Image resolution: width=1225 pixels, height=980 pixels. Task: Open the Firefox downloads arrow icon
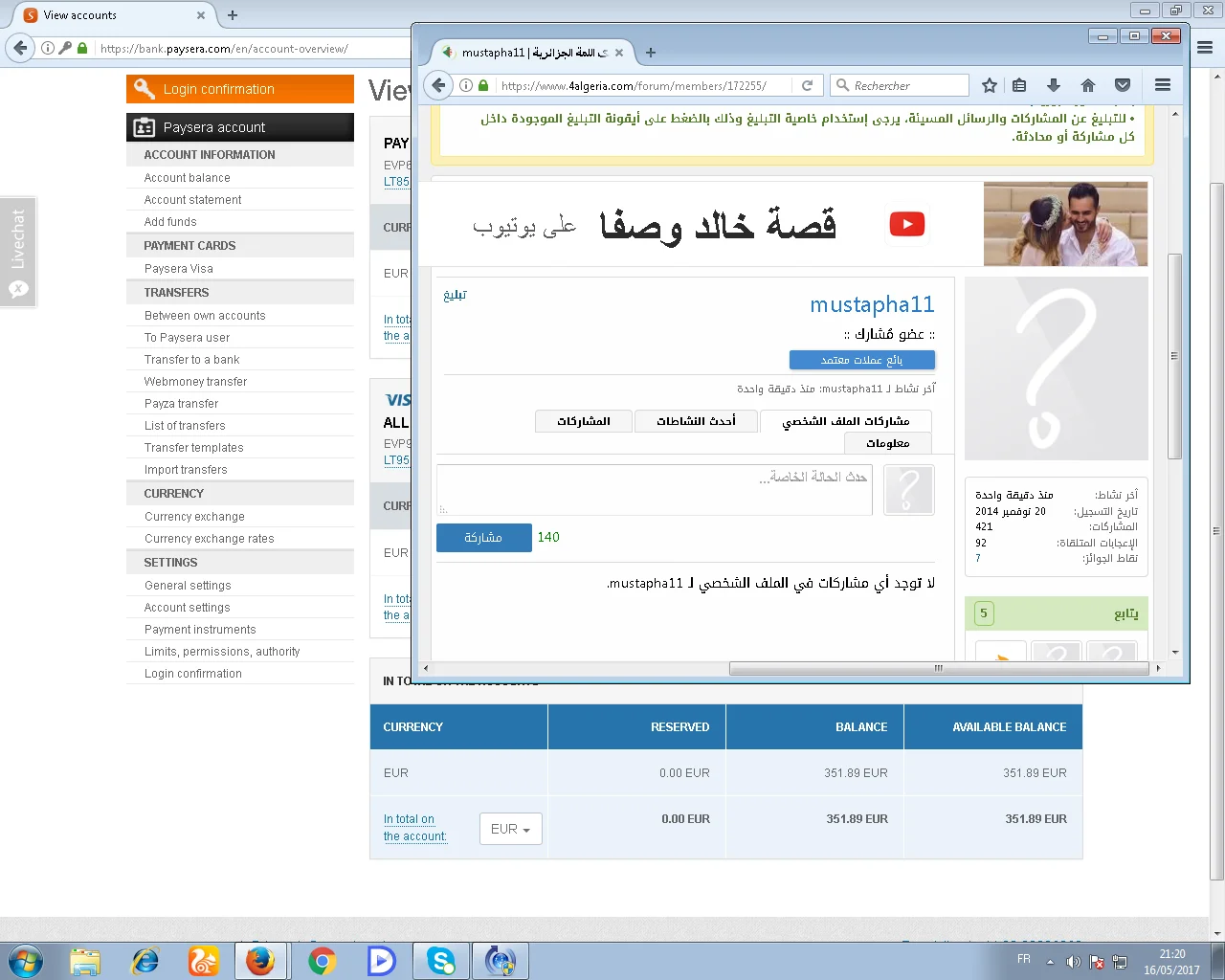tap(1054, 85)
